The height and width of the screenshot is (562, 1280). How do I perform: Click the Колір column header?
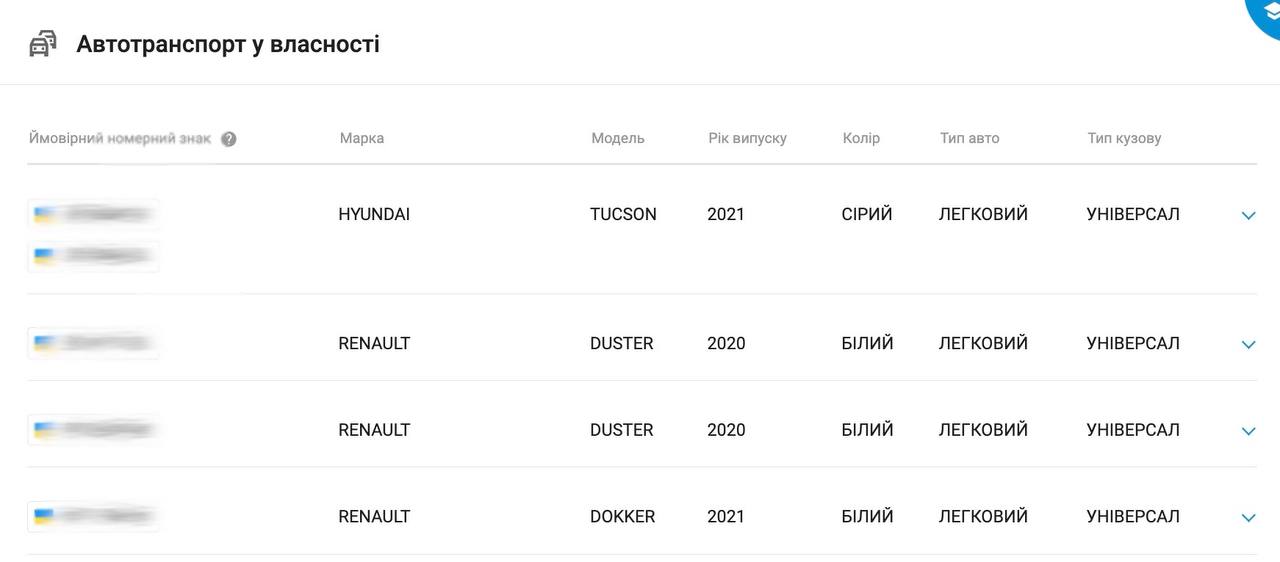click(861, 138)
